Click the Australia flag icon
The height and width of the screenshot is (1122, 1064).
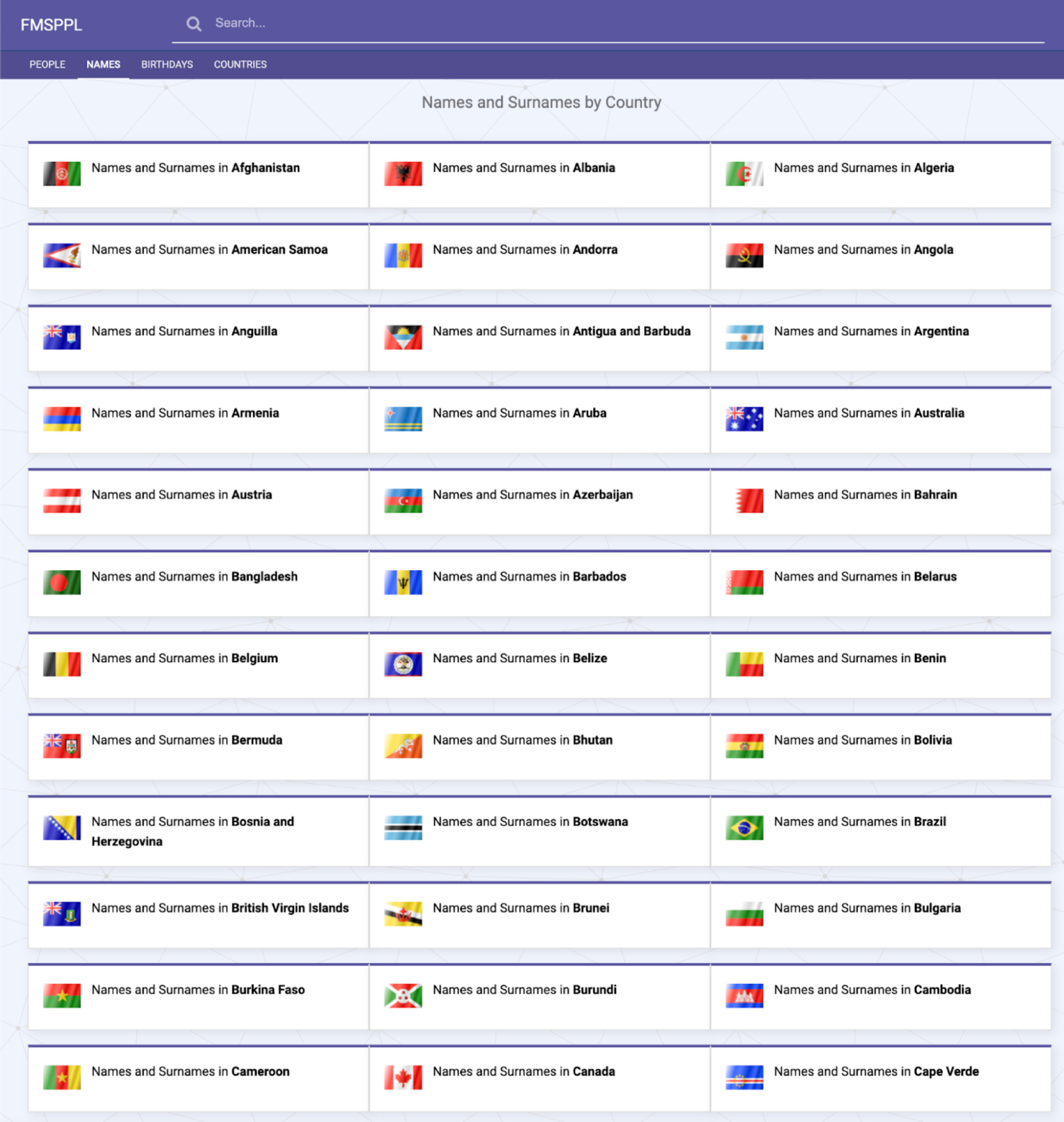(744, 419)
